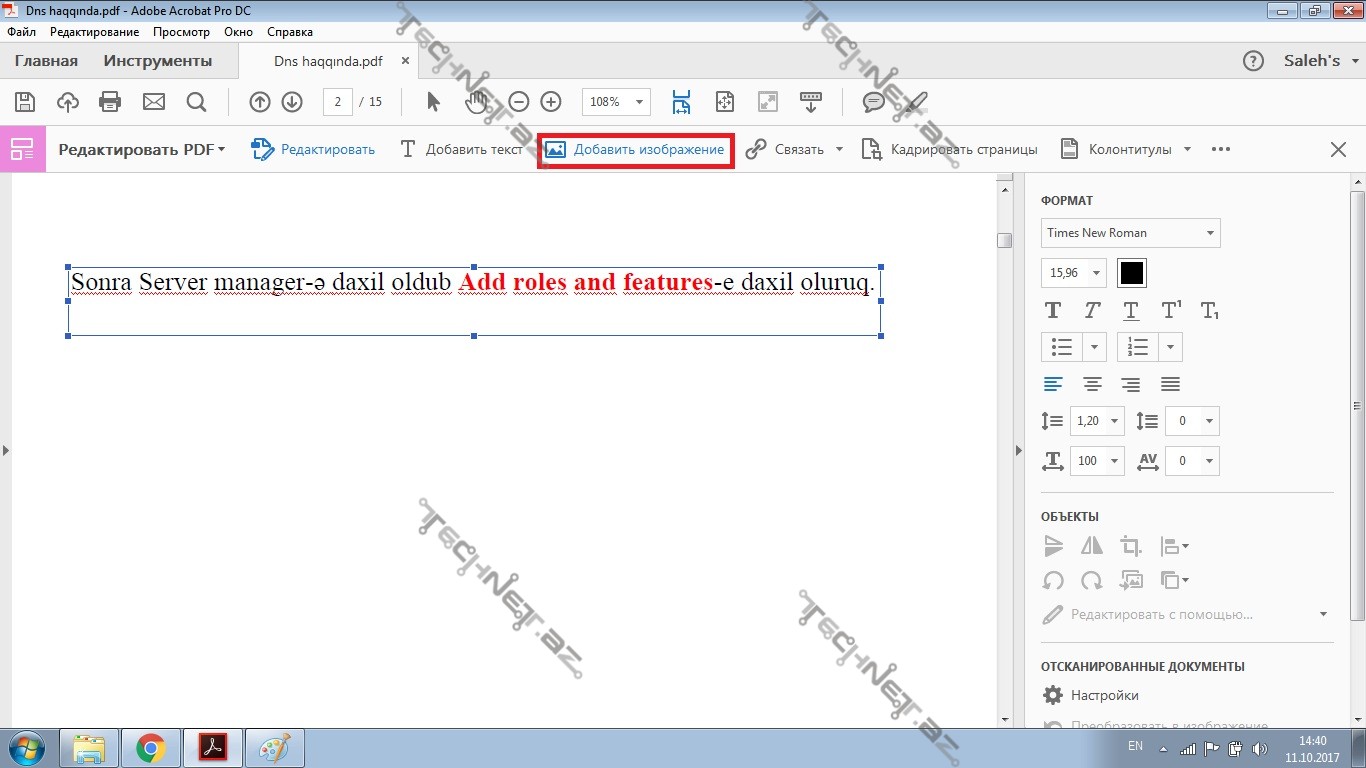Click the Print file icon
The image size is (1366, 768).
pos(110,102)
